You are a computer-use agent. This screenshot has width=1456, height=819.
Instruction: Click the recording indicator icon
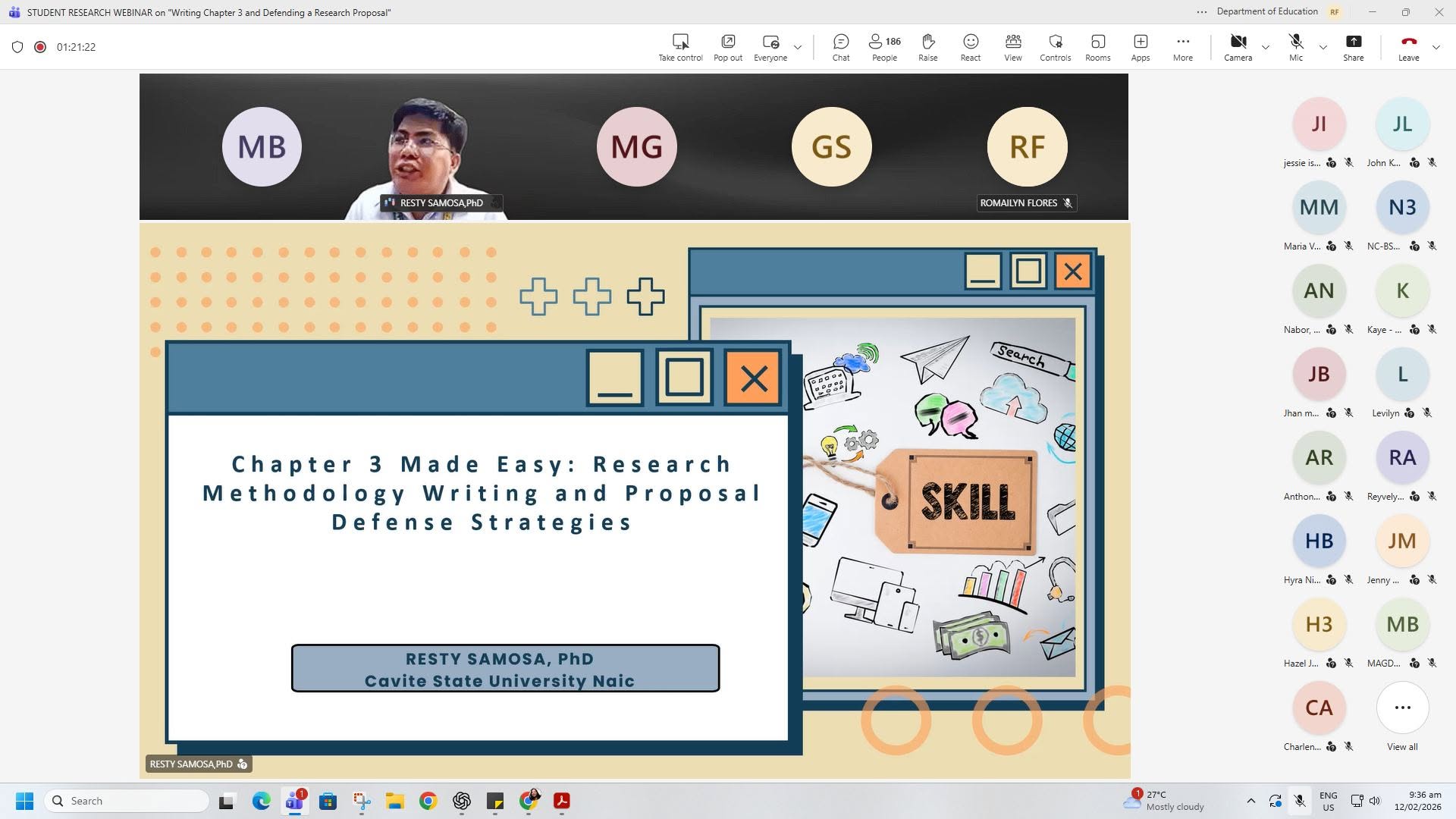40,47
